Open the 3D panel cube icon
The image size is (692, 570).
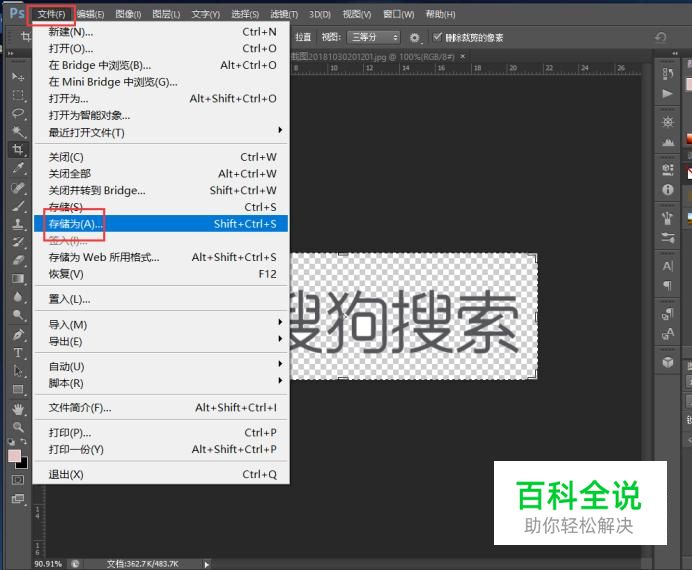[x=668, y=362]
